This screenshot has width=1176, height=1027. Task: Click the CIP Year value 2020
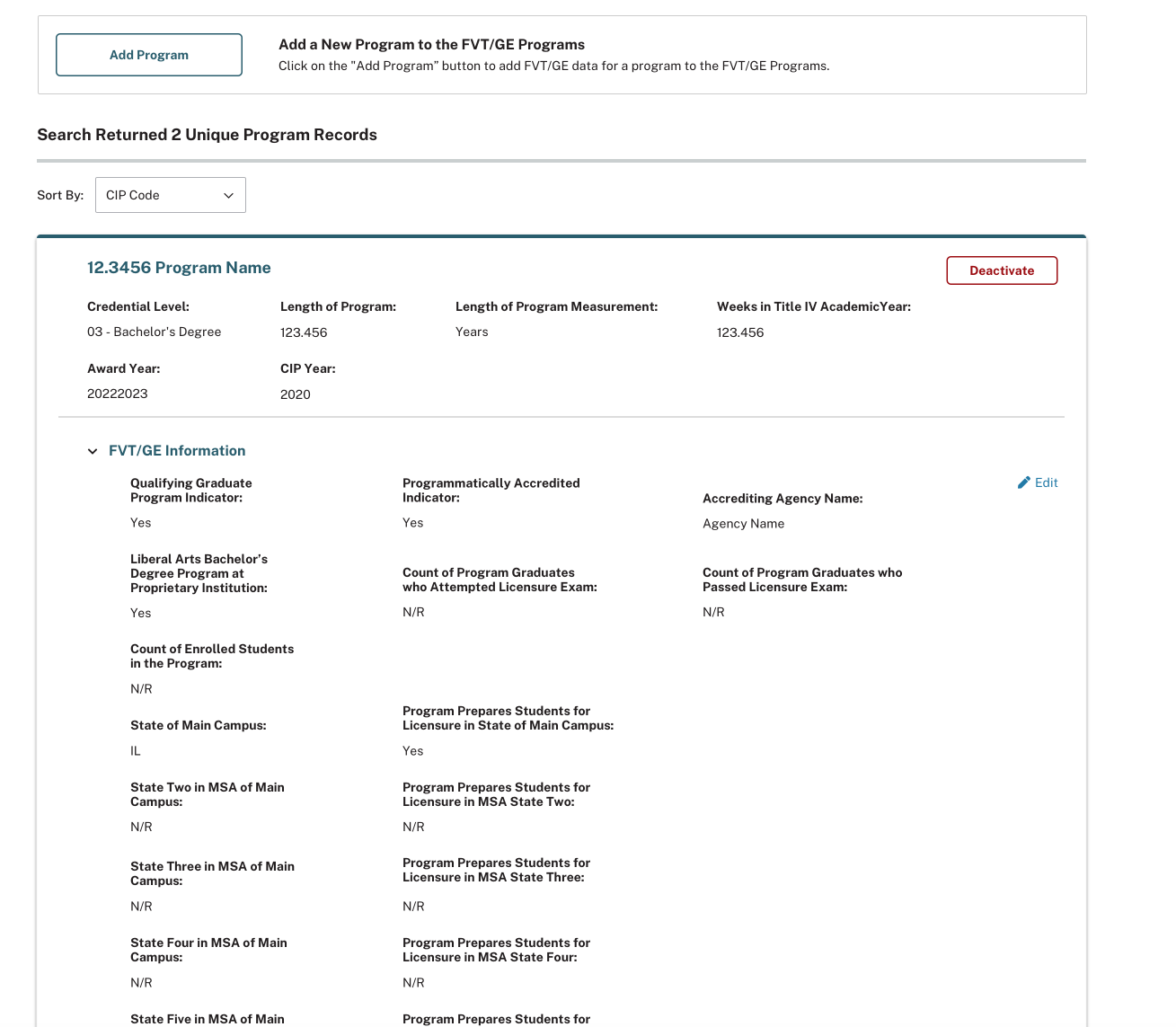coord(296,394)
